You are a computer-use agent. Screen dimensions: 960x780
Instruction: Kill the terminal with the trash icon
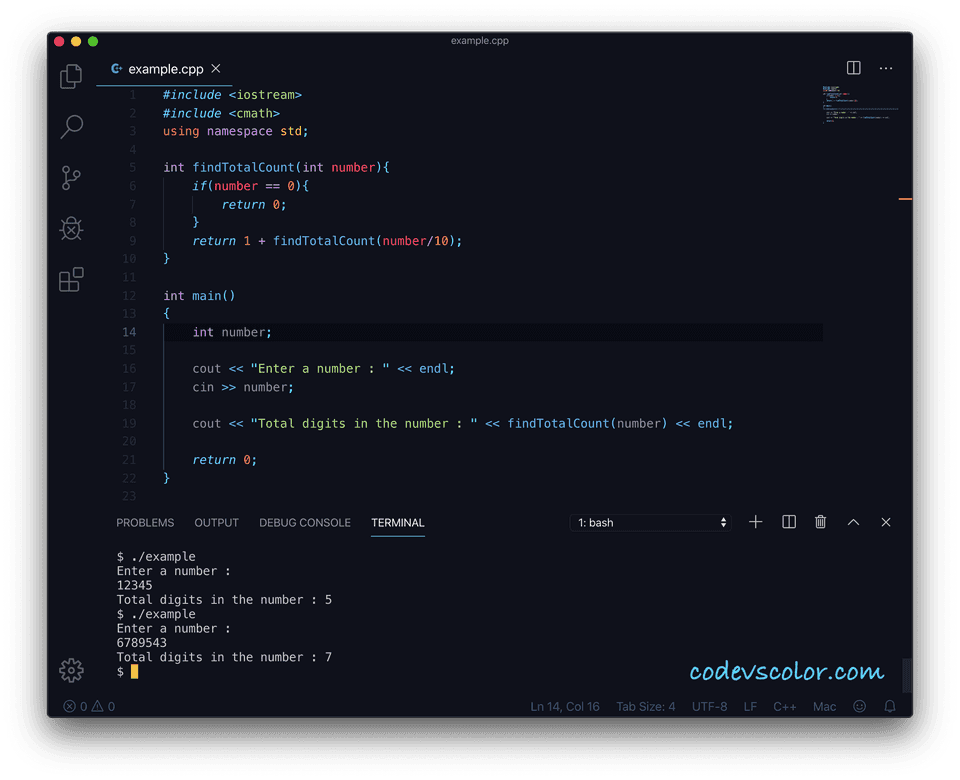pyautogui.click(x=820, y=521)
